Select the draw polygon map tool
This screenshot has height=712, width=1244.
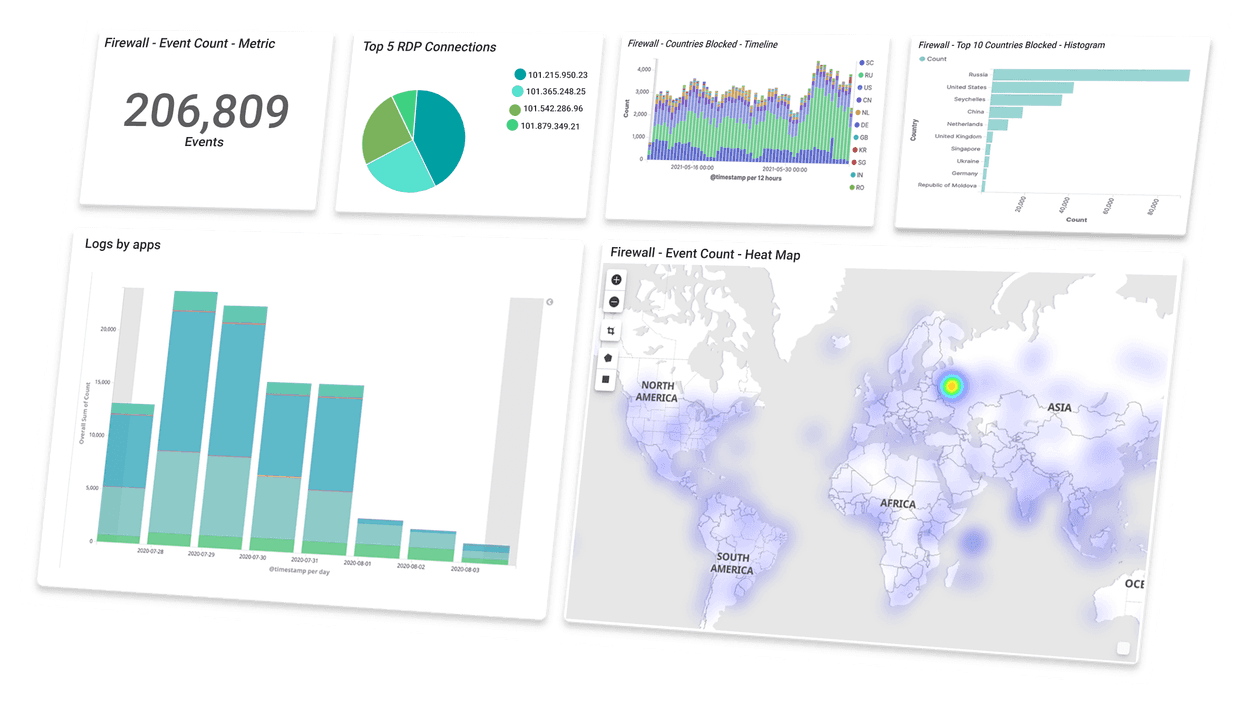608,357
